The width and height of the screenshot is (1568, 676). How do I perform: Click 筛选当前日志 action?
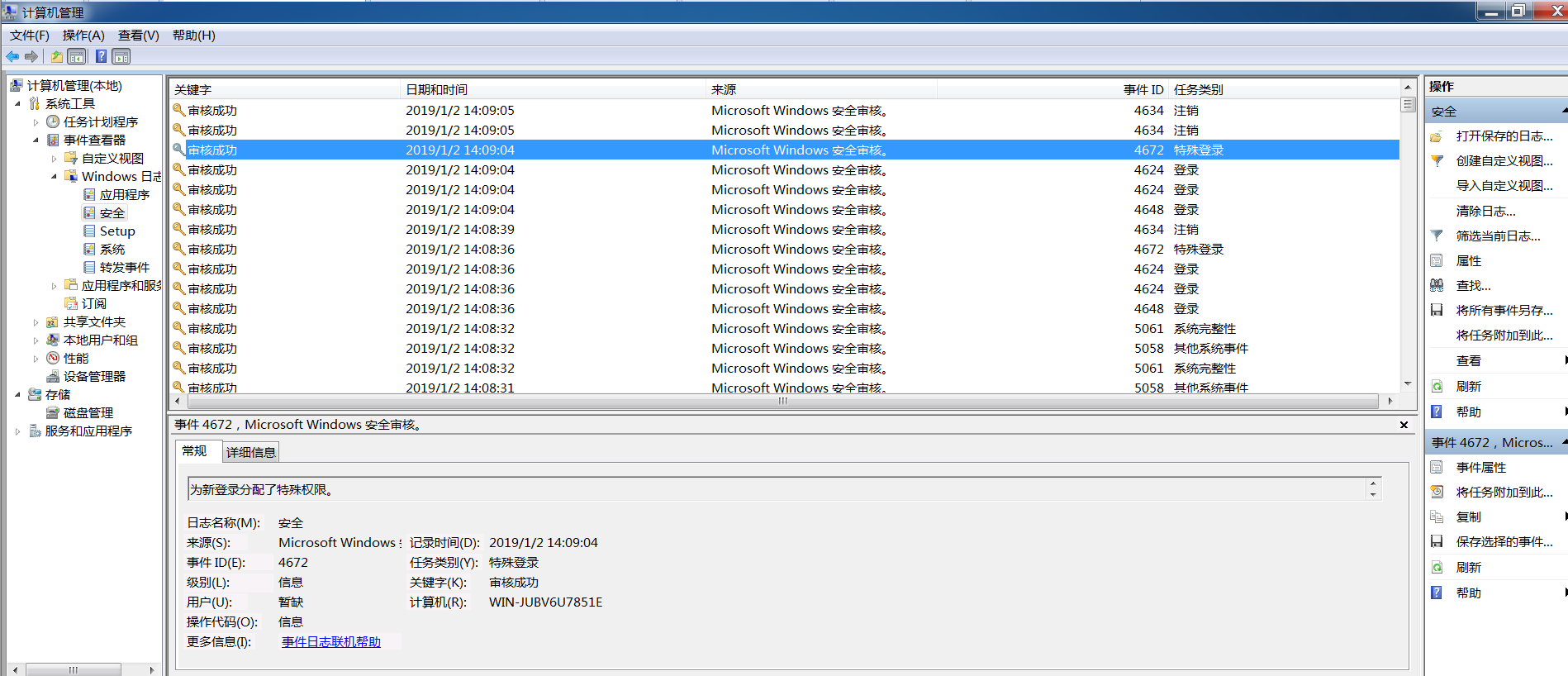point(1498,236)
